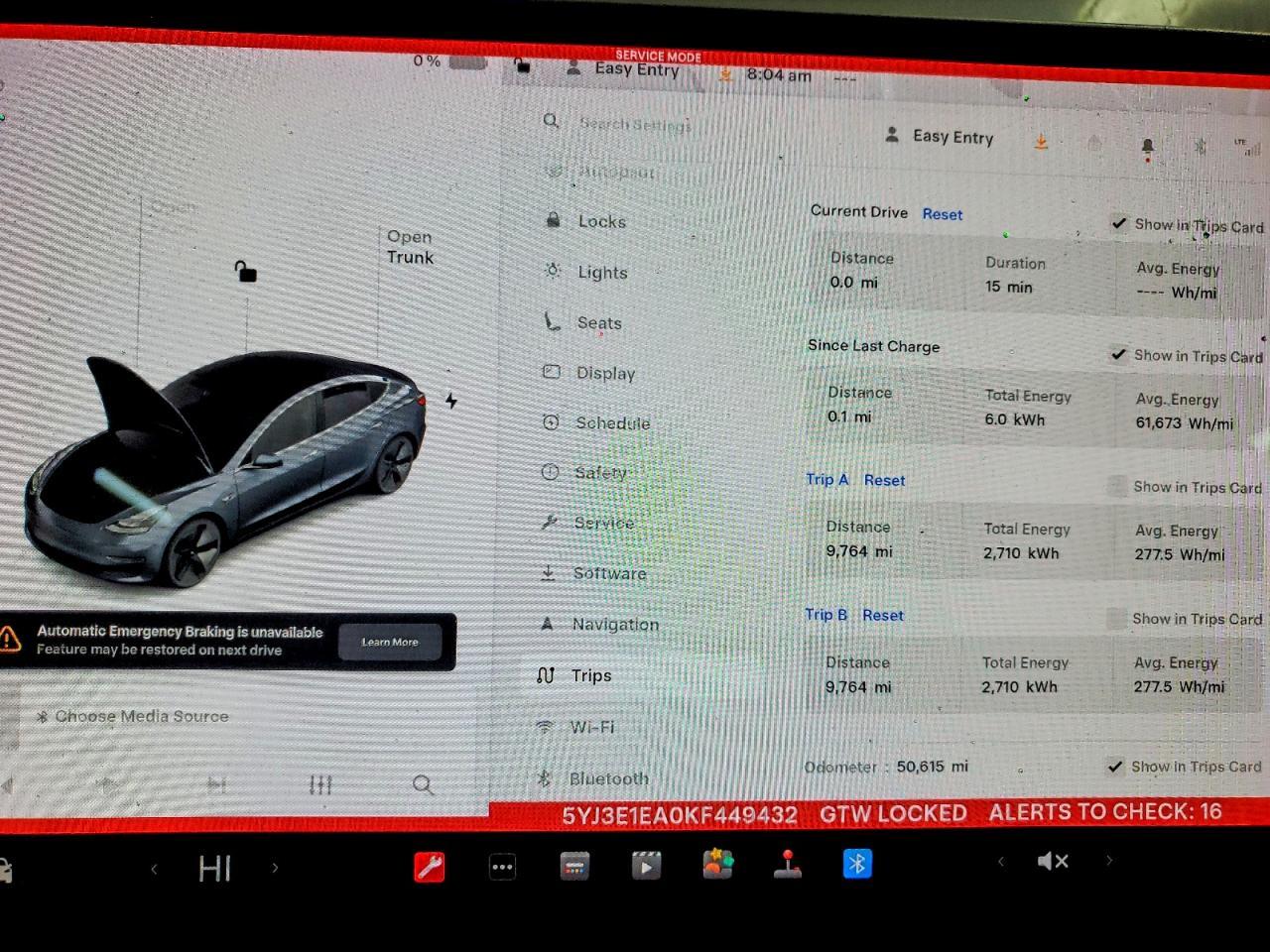Reset the Trip B counter

(882, 615)
